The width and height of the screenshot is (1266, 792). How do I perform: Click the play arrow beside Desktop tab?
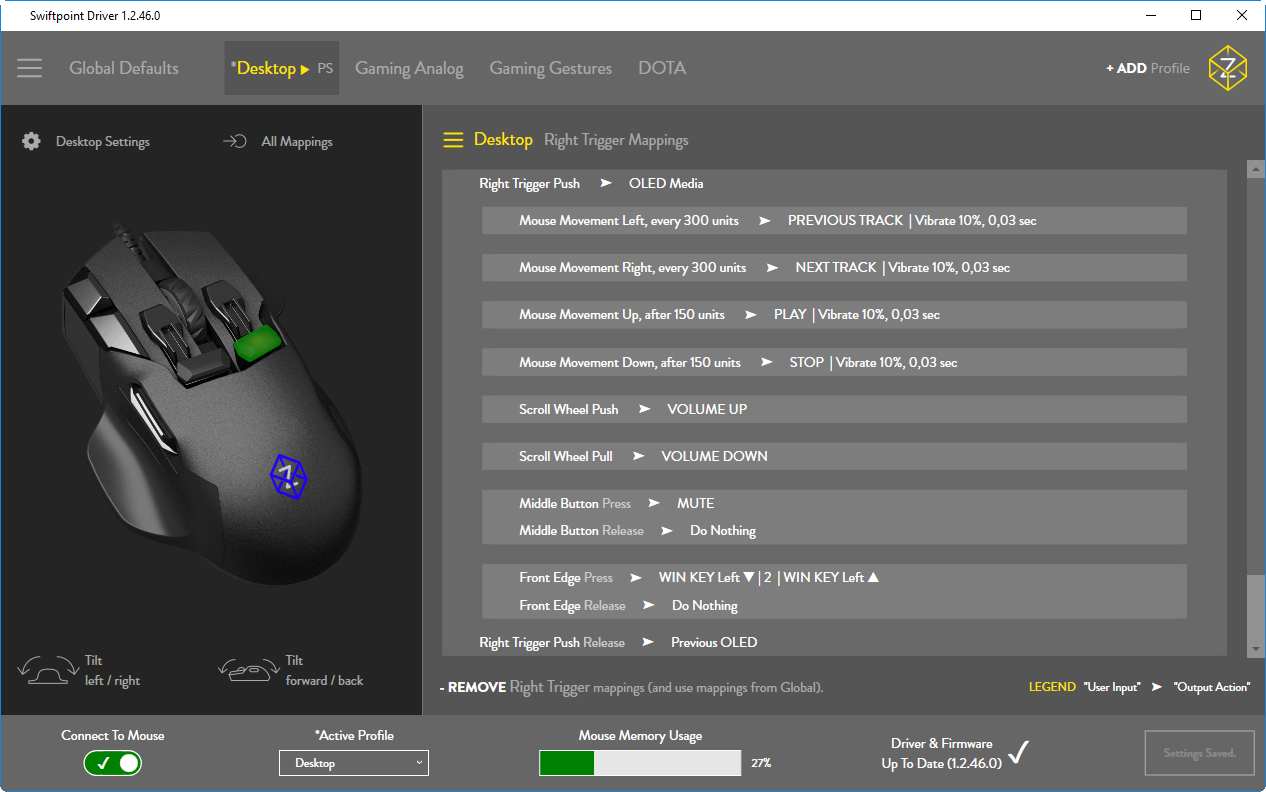pos(305,69)
